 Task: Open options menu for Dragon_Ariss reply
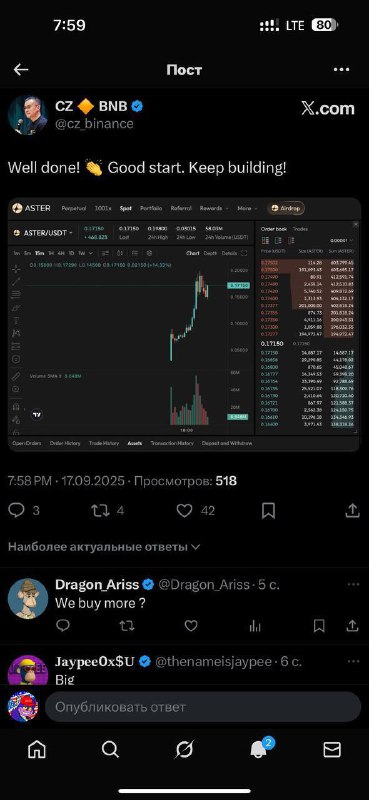tap(353, 584)
